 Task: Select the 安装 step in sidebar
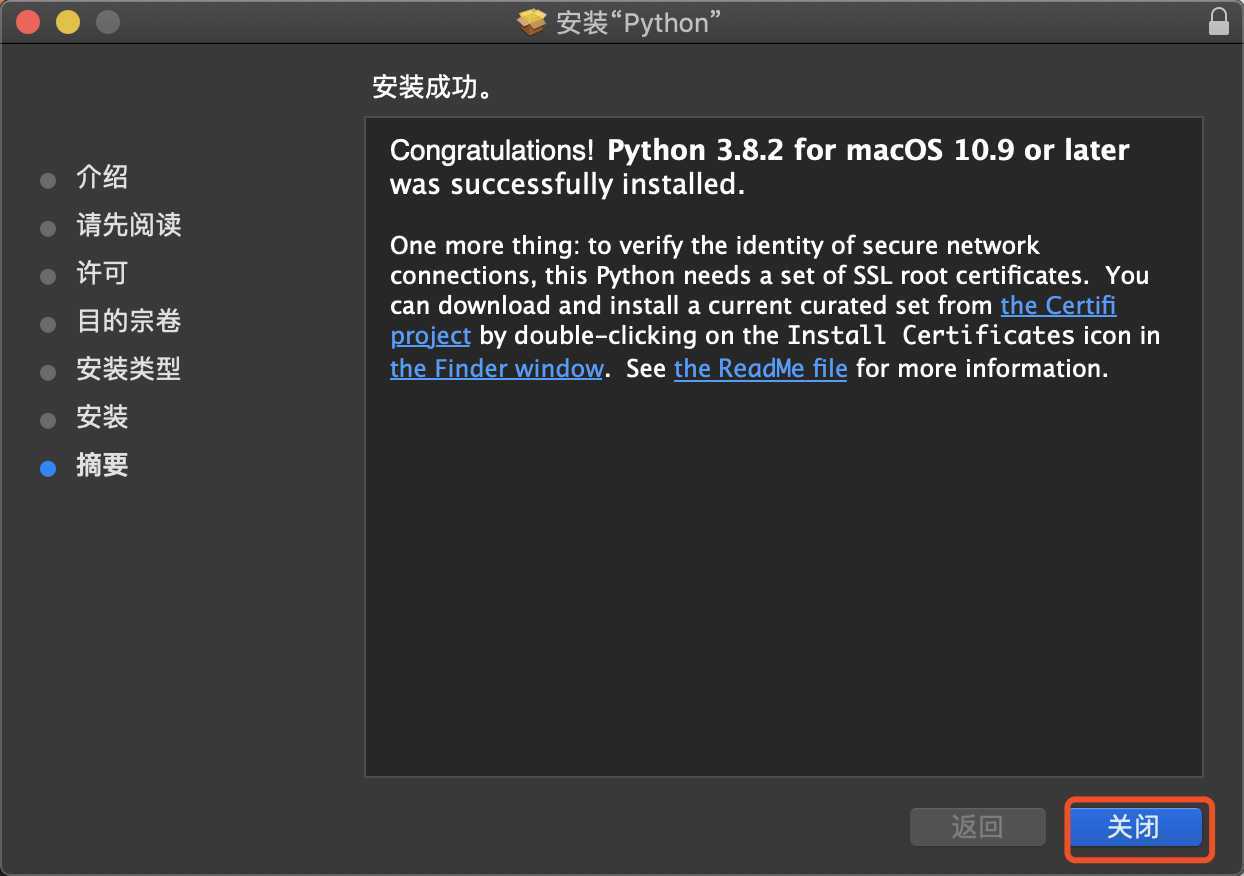click(x=102, y=417)
